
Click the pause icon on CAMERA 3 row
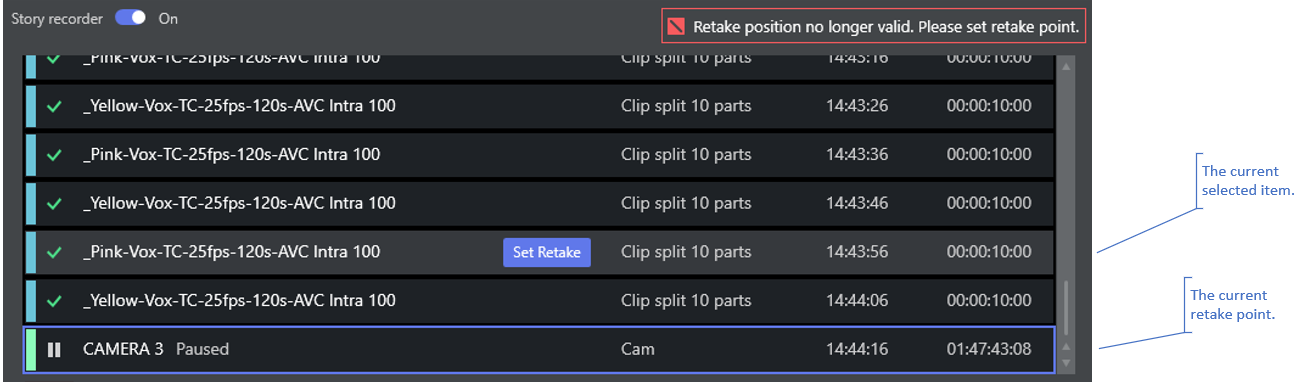[54, 350]
